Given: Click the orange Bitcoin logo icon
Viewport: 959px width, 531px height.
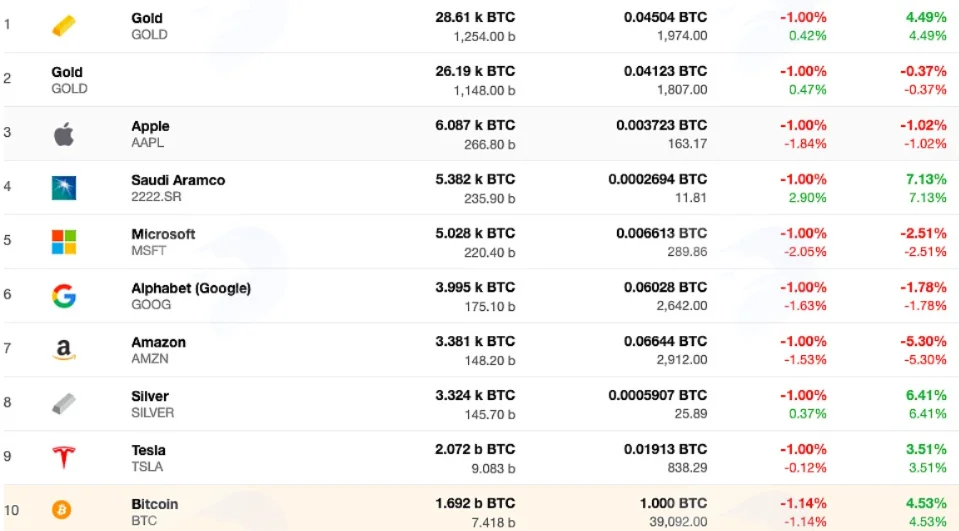Looking at the screenshot, I should (61, 510).
